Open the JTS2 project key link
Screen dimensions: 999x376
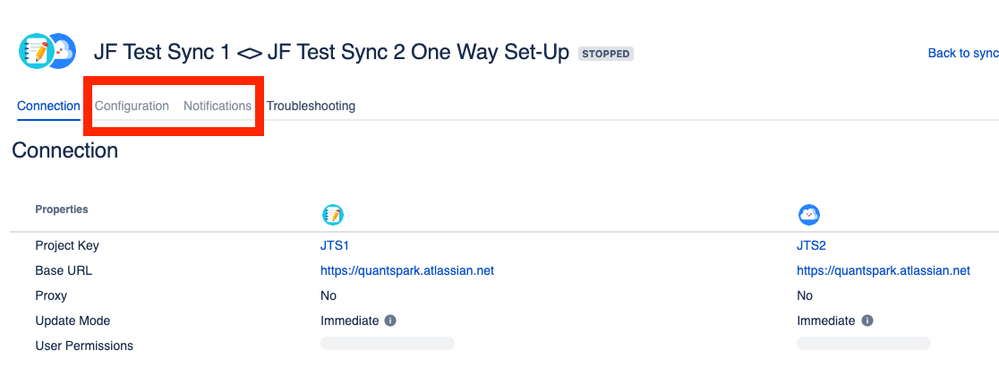point(811,246)
